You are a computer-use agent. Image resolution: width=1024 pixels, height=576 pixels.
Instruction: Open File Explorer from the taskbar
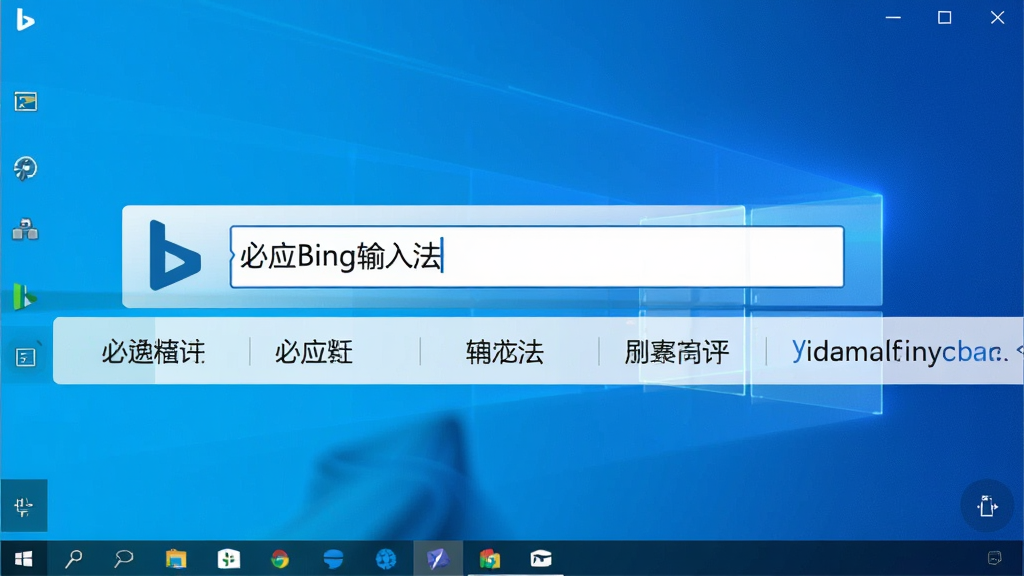[176, 559]
